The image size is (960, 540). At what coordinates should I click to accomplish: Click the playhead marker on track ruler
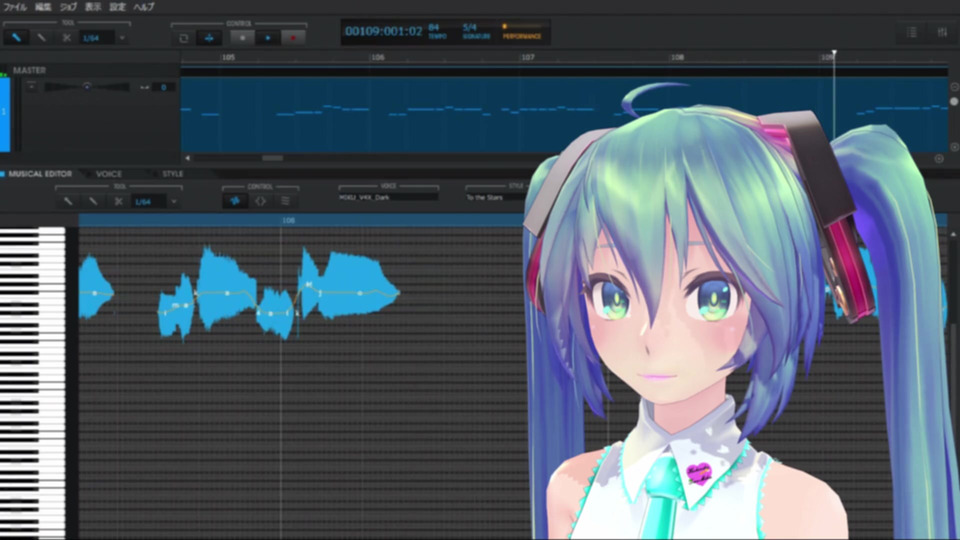coord(834,54)
